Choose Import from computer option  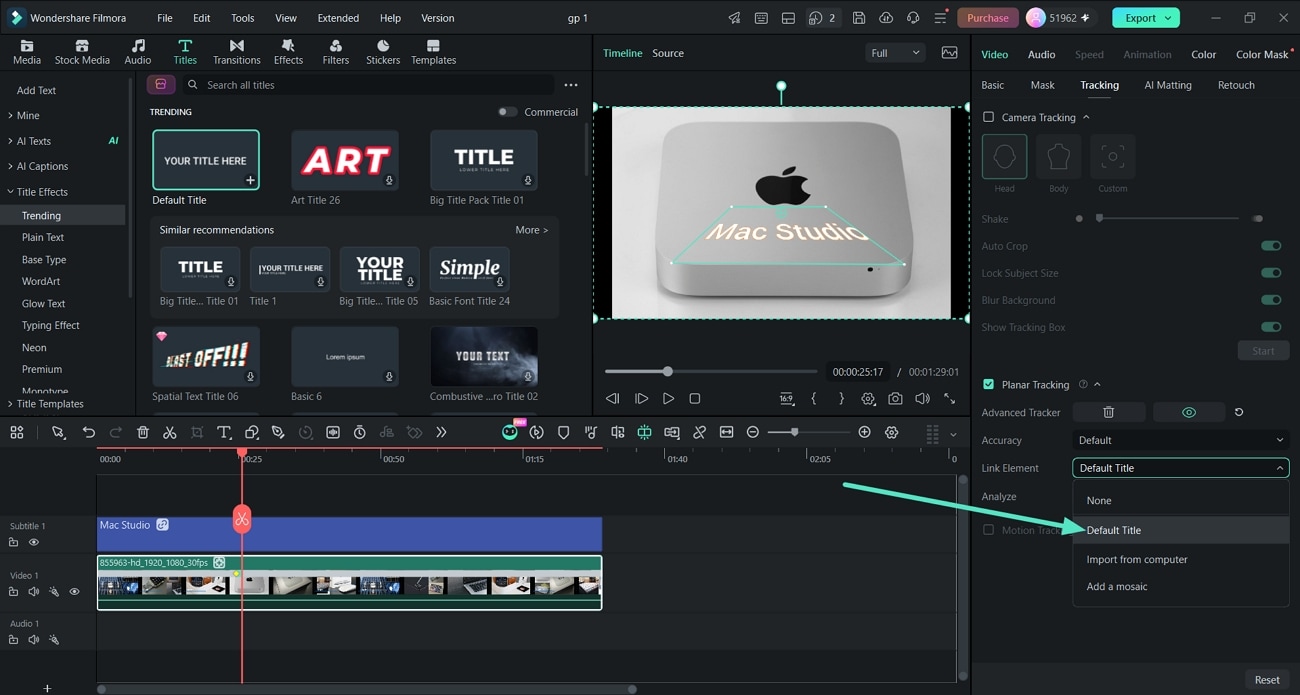(1181, 559)
